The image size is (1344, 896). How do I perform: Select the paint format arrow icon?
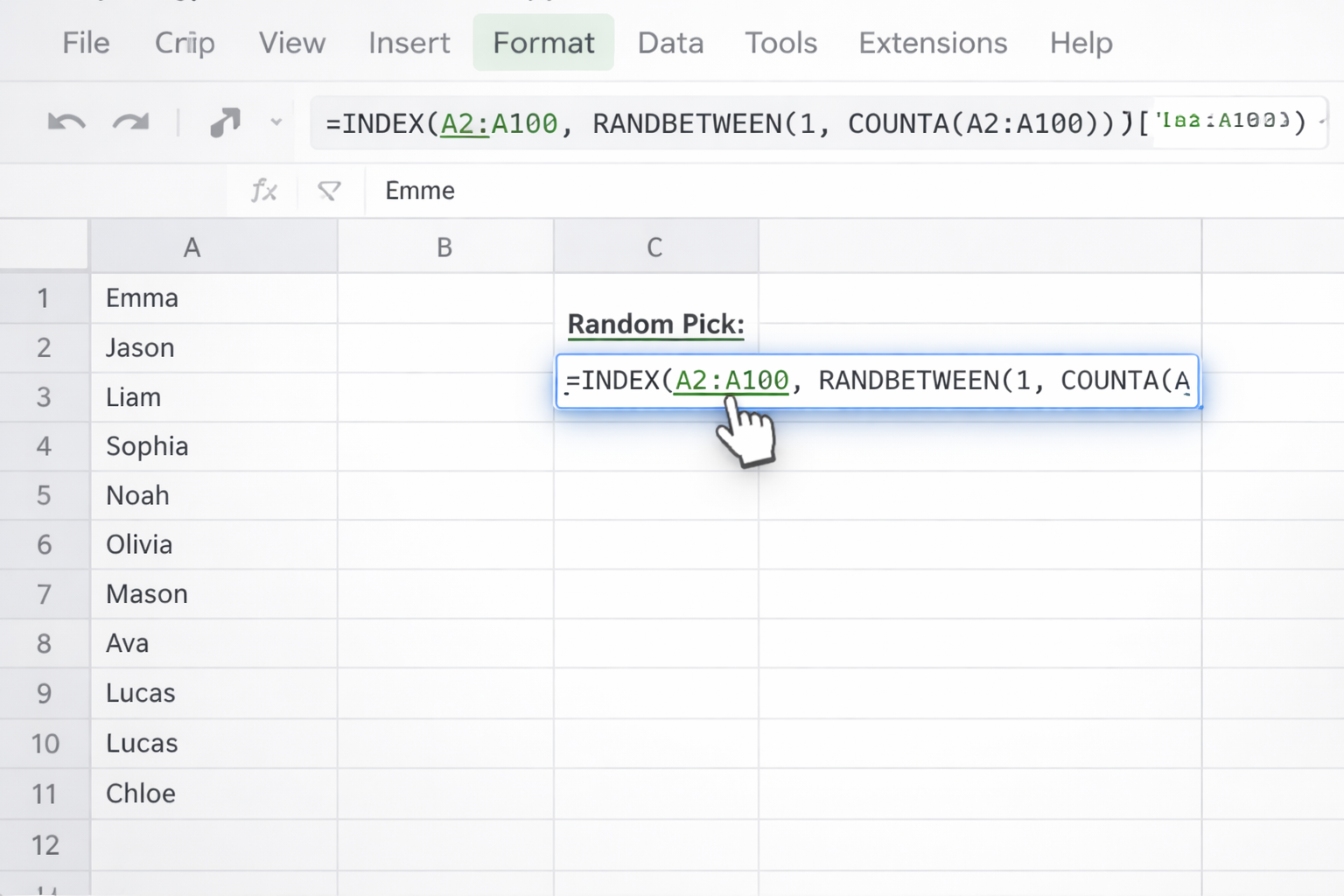click(x=225, y=122)
